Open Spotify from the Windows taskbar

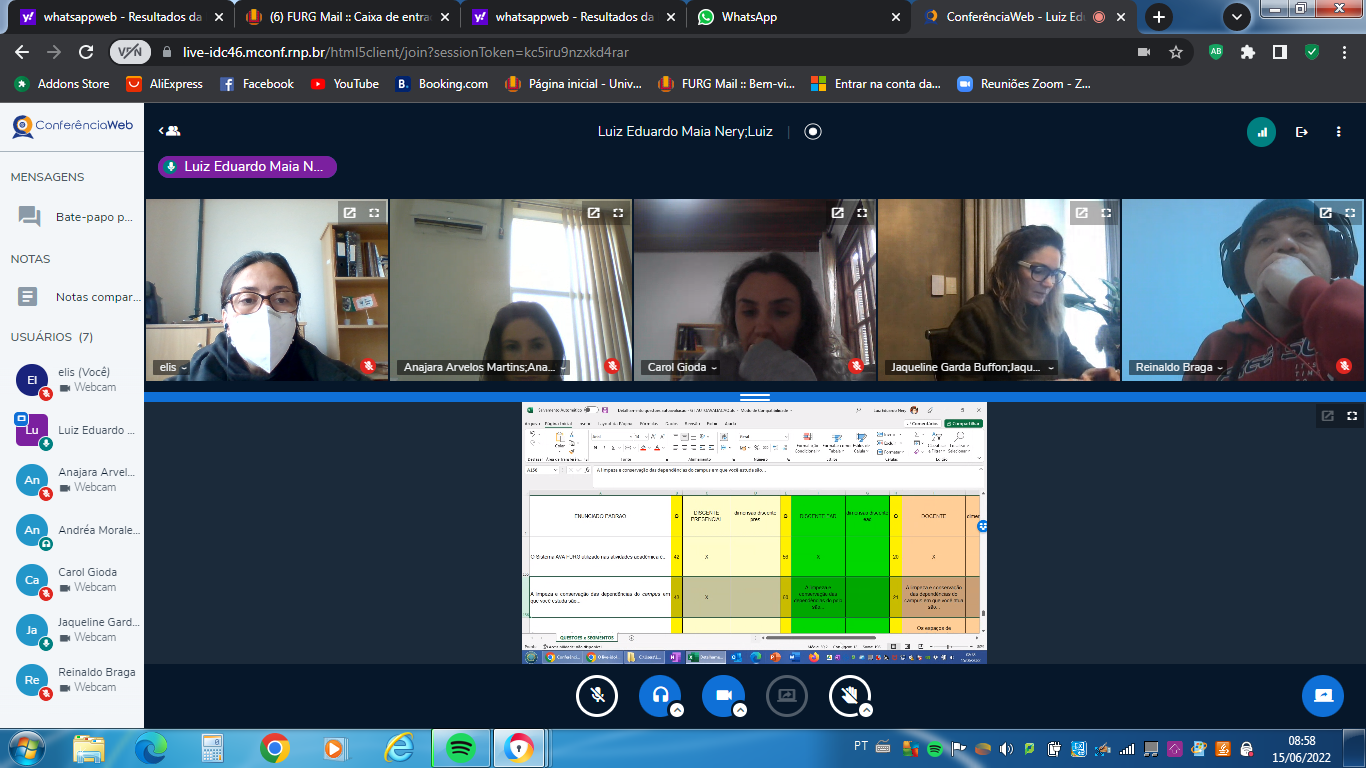pyautogui.click(x=460, y=747)
